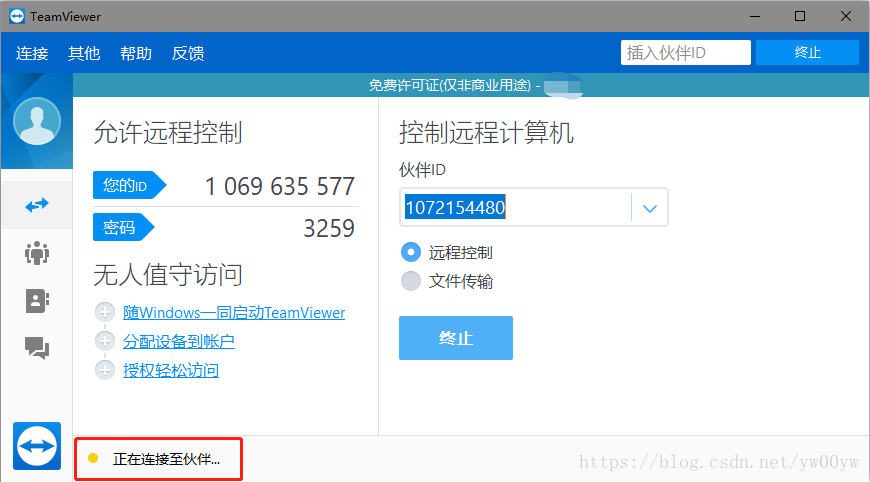
Task: Open the 帮助 menu
Action: coord(136,53)
